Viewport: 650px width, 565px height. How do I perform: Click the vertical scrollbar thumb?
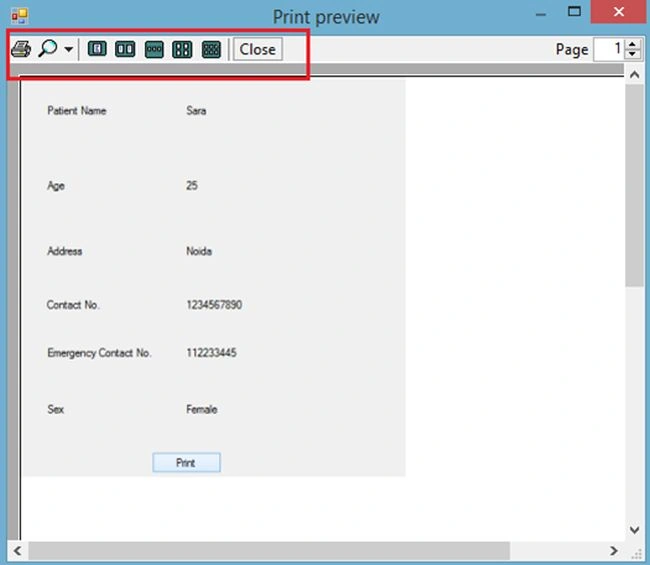tap(634, 185)
